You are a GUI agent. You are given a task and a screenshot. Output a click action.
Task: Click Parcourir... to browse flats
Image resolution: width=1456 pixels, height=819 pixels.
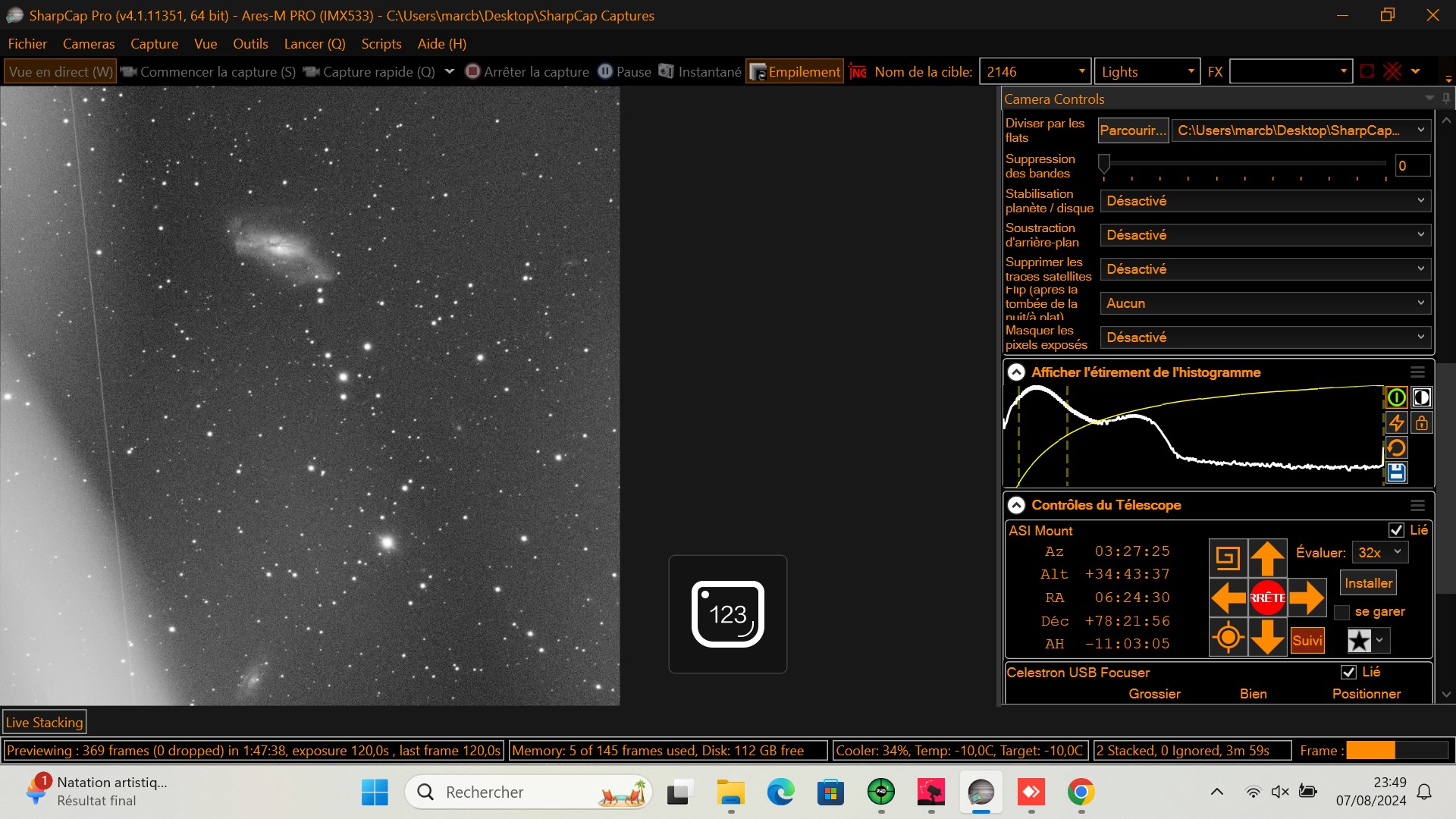1133,130
